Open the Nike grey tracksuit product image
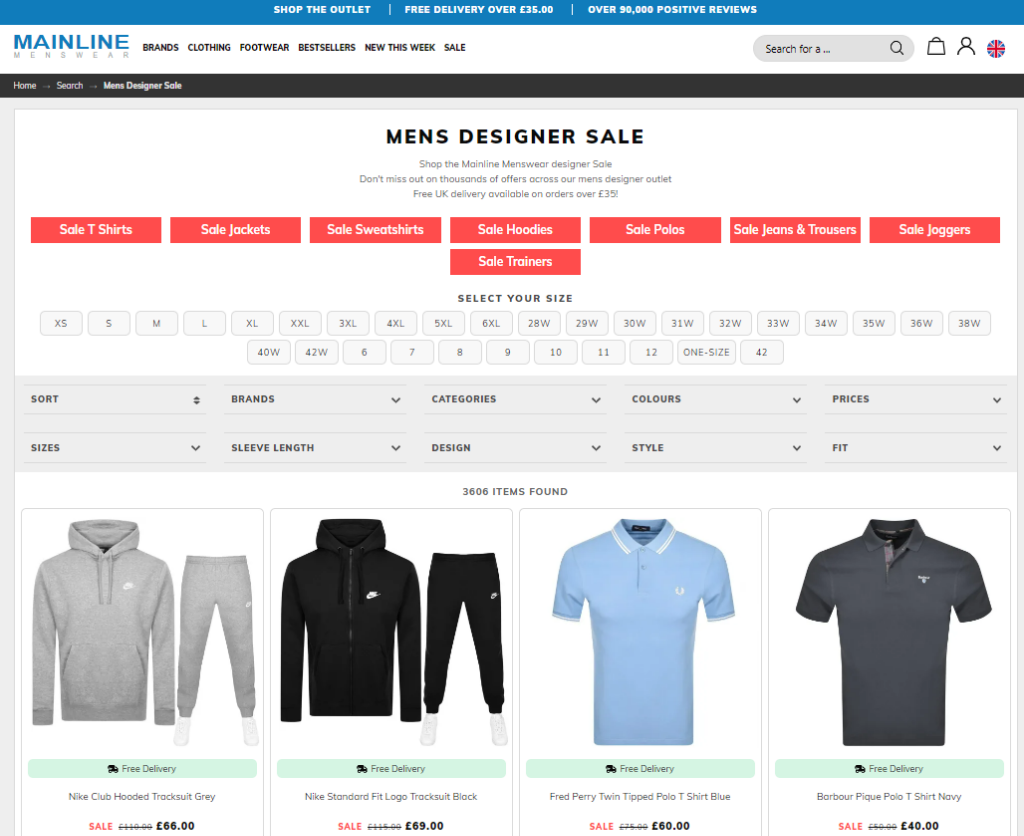This screenshot has width=1024, height=836. [x=143, y=632]
